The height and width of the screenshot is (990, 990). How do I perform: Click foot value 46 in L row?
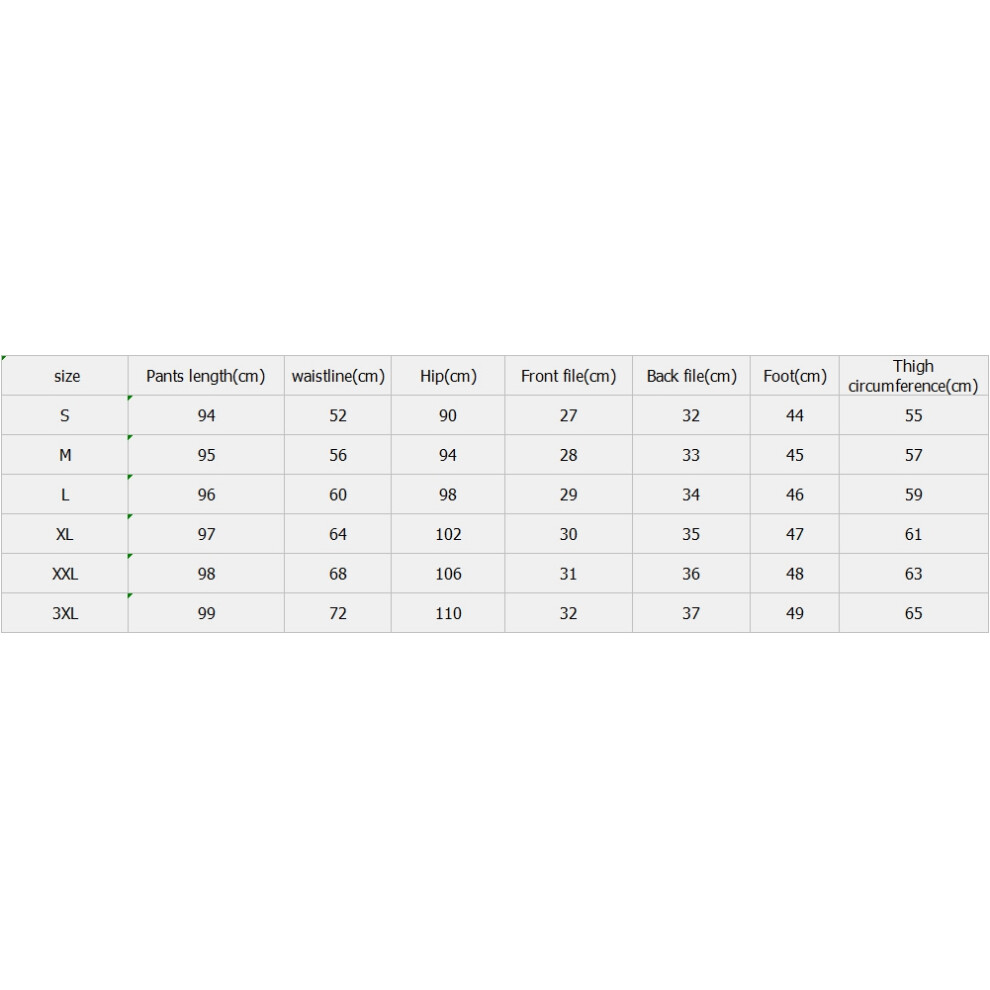click(794, 494)
